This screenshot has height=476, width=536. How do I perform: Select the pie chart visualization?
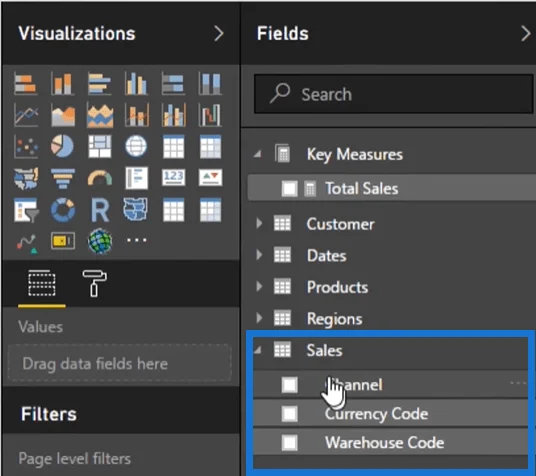62,146
